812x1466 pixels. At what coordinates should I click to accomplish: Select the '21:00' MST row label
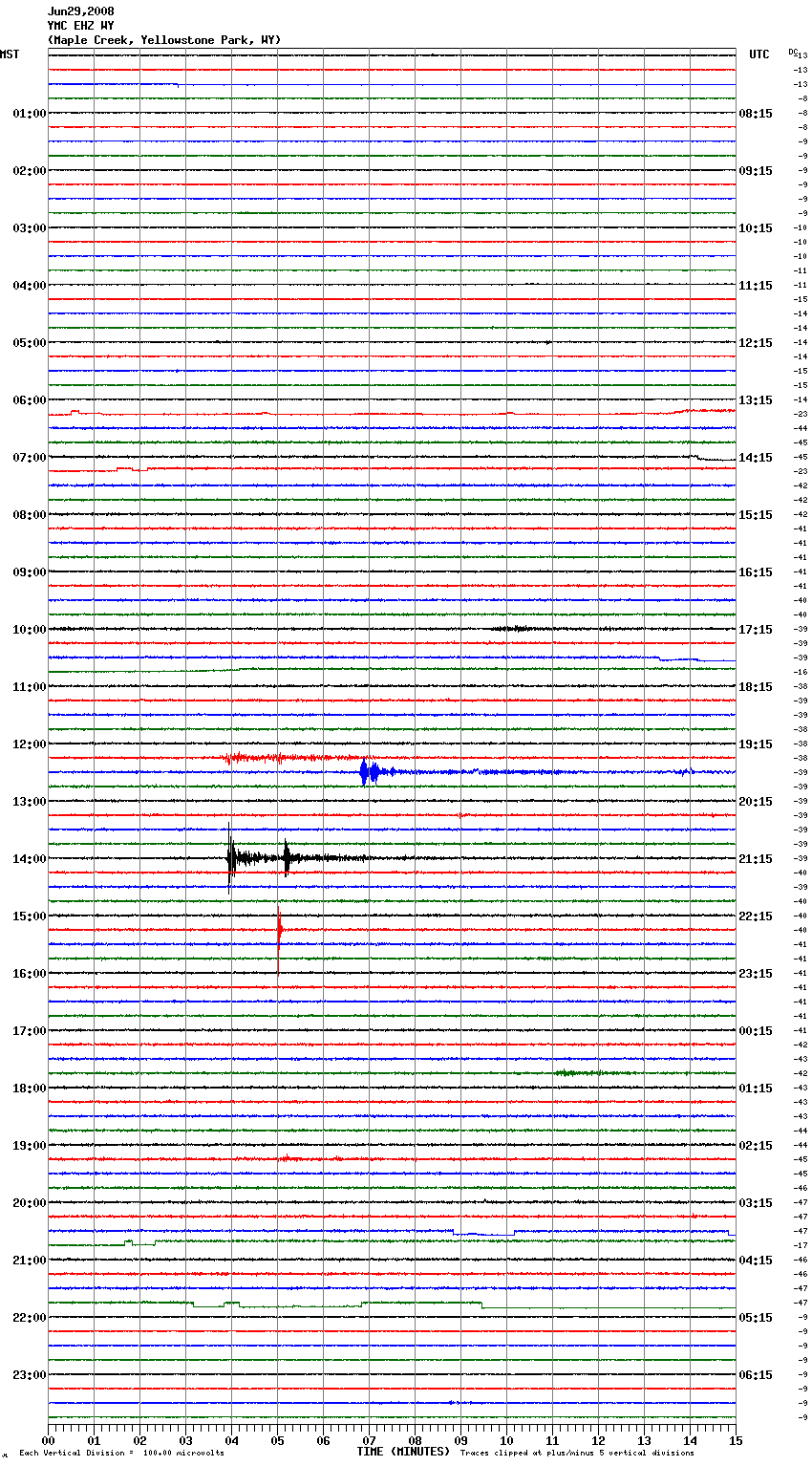click(30, 1261)
